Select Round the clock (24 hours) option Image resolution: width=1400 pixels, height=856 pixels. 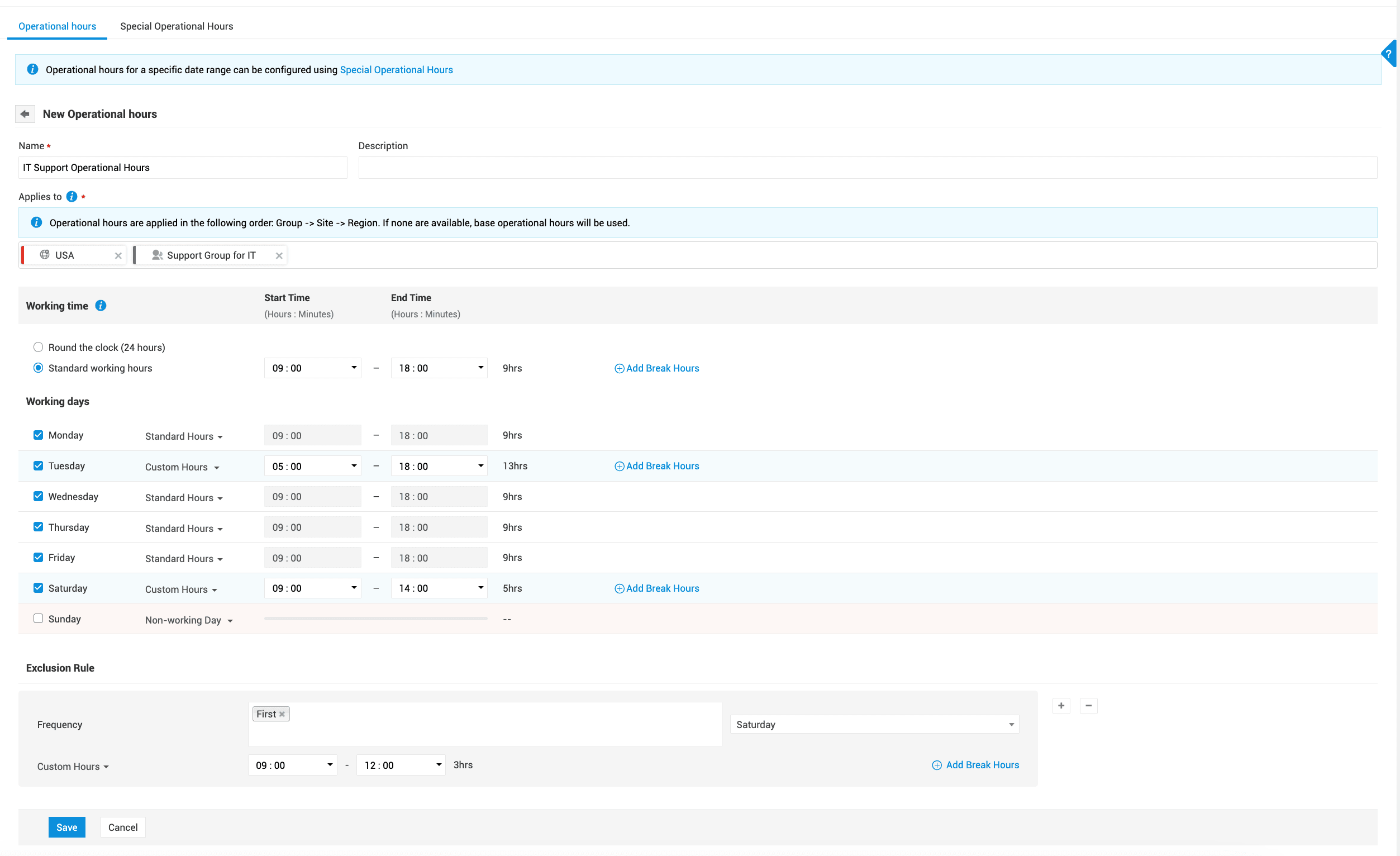pyautogui.click(x=38, y=348)
